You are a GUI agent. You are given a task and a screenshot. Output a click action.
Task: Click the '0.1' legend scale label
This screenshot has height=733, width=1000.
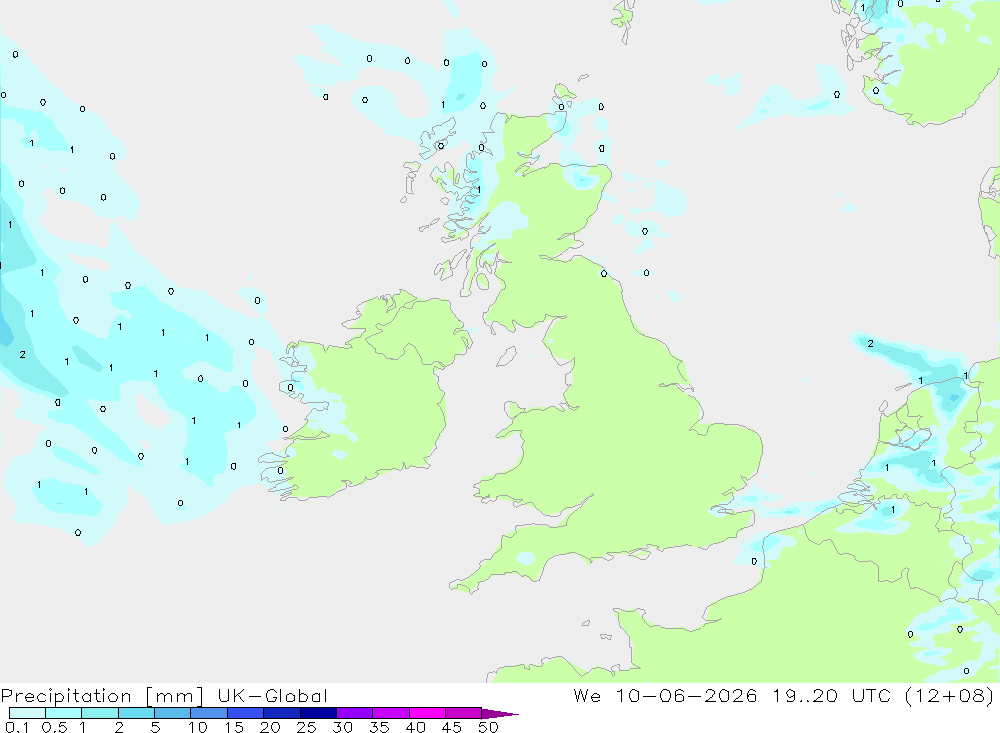point(16,727)
